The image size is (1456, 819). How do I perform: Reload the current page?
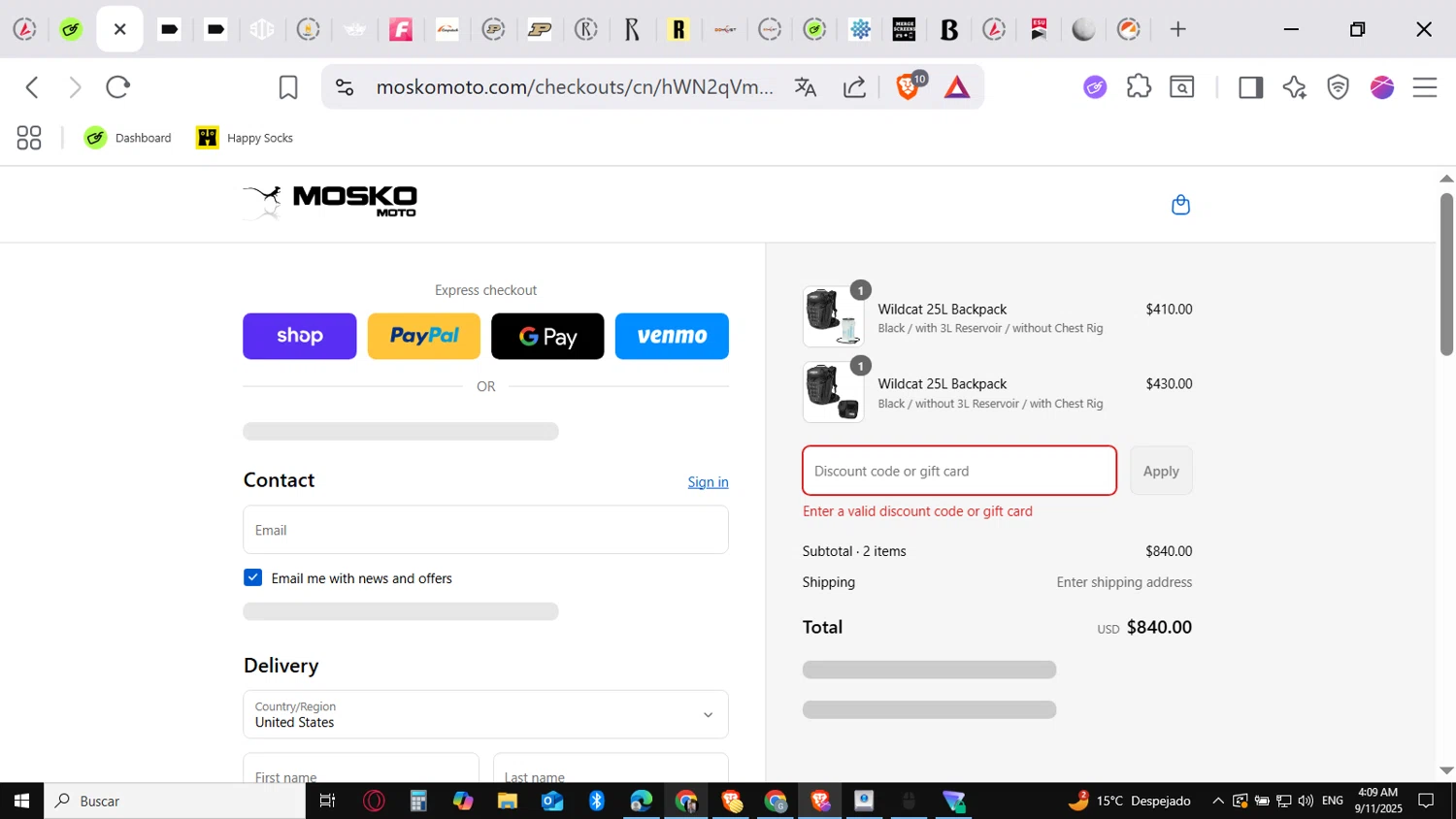tap(118, 87)
